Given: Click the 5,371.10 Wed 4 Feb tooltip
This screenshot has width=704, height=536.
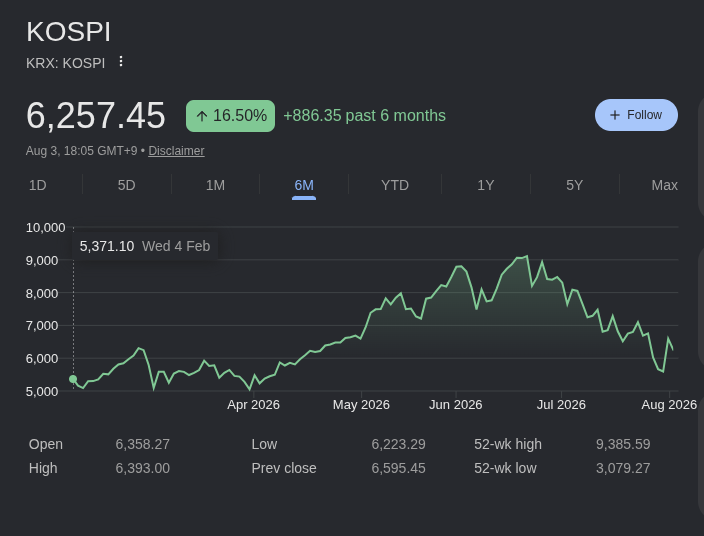Looking at the screenshot, I should point(145,246).
